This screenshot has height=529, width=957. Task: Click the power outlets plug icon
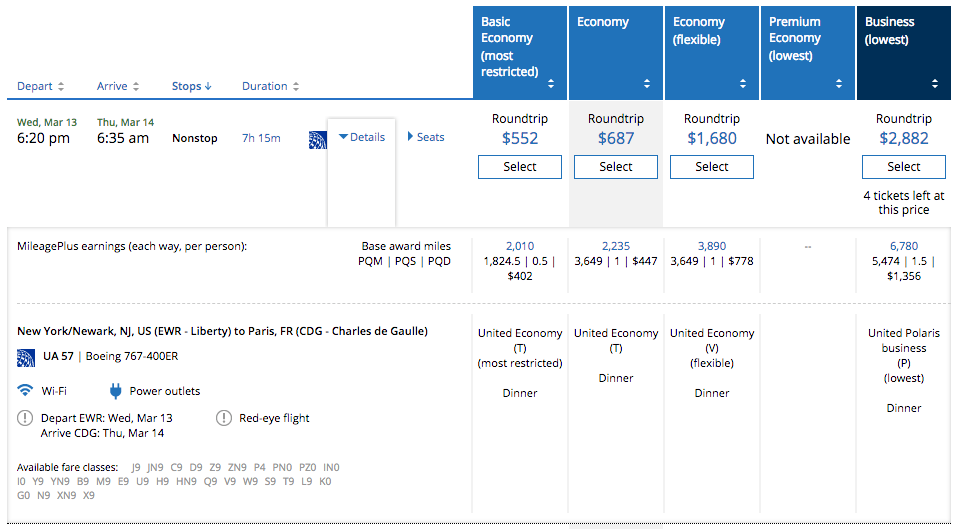click(x=116, y=390)
